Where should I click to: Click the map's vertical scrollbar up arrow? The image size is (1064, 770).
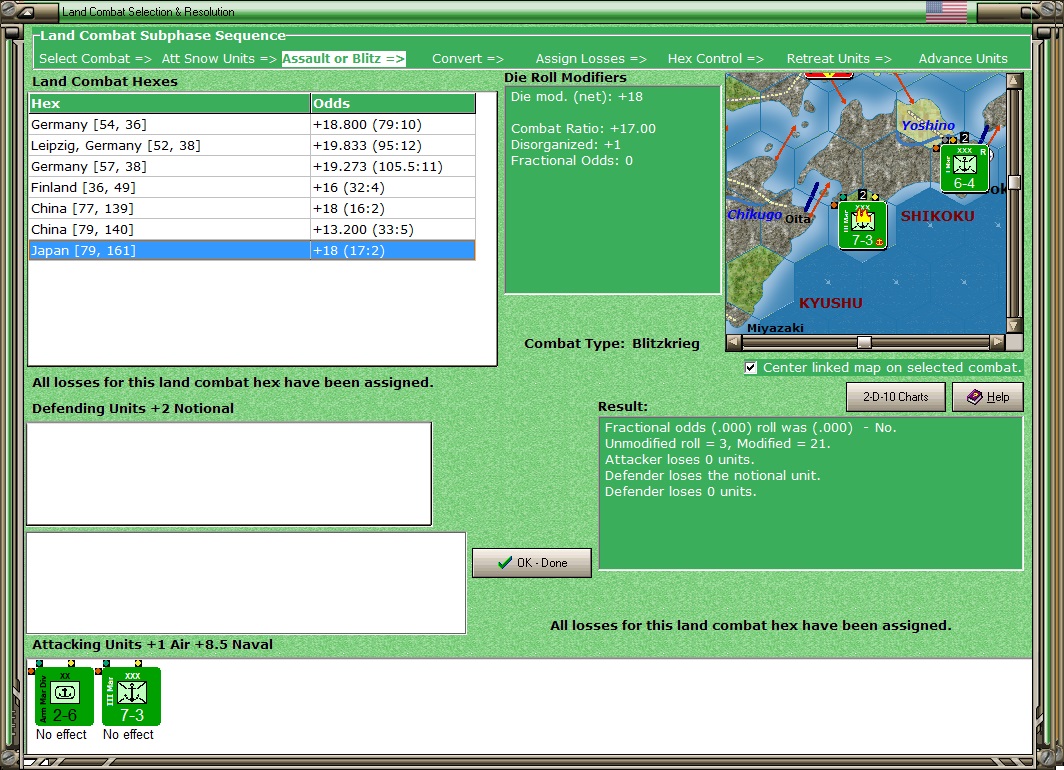[1014, 81]
